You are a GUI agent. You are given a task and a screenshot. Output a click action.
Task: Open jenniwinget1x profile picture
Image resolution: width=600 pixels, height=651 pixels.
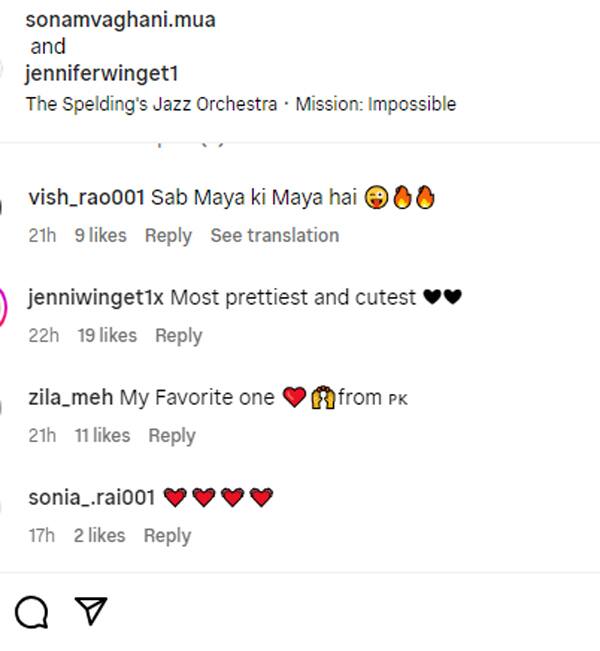[4, 306]
